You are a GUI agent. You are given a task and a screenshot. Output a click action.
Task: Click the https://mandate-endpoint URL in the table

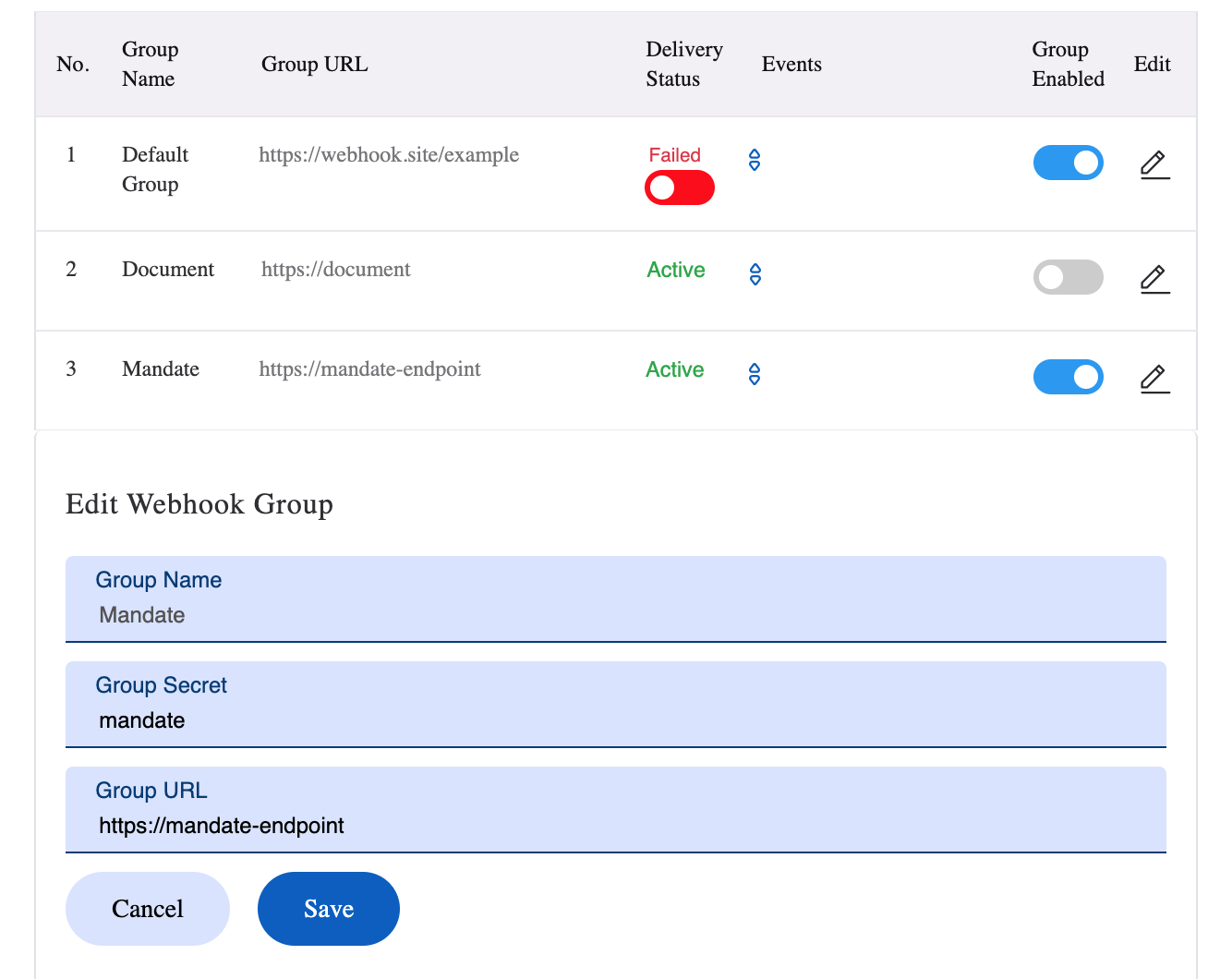(x=369, y=369)
